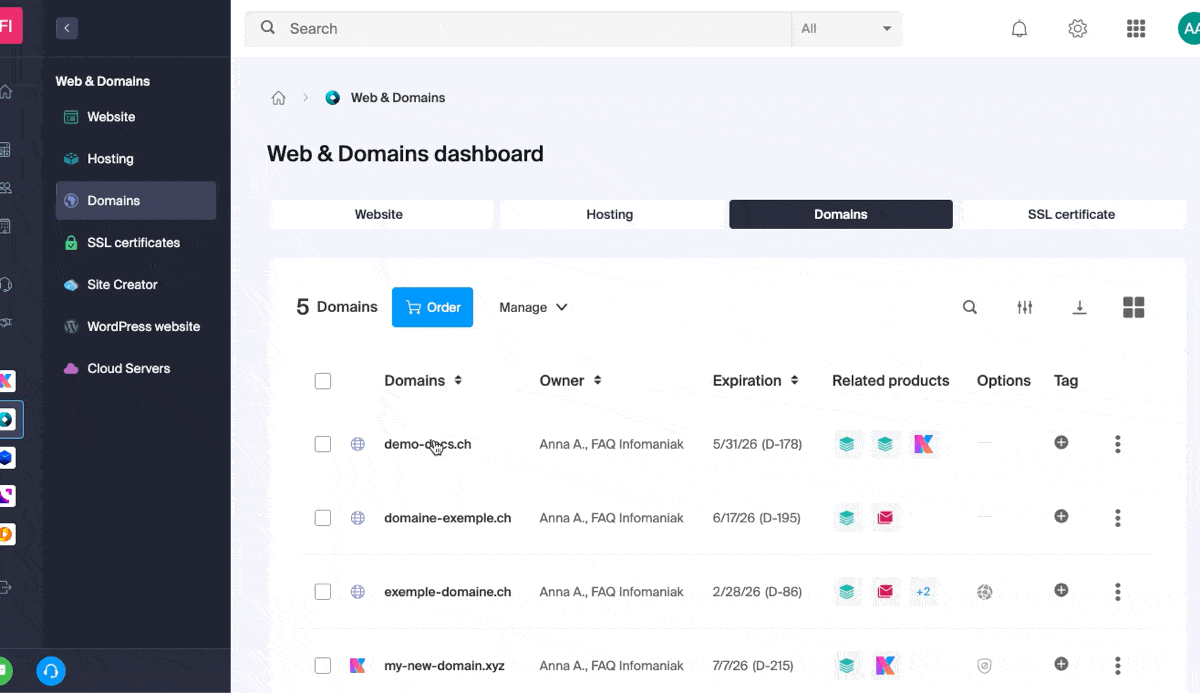
Task: Switch to the SSL certificate tab
Action: (x=1070, y=214)
